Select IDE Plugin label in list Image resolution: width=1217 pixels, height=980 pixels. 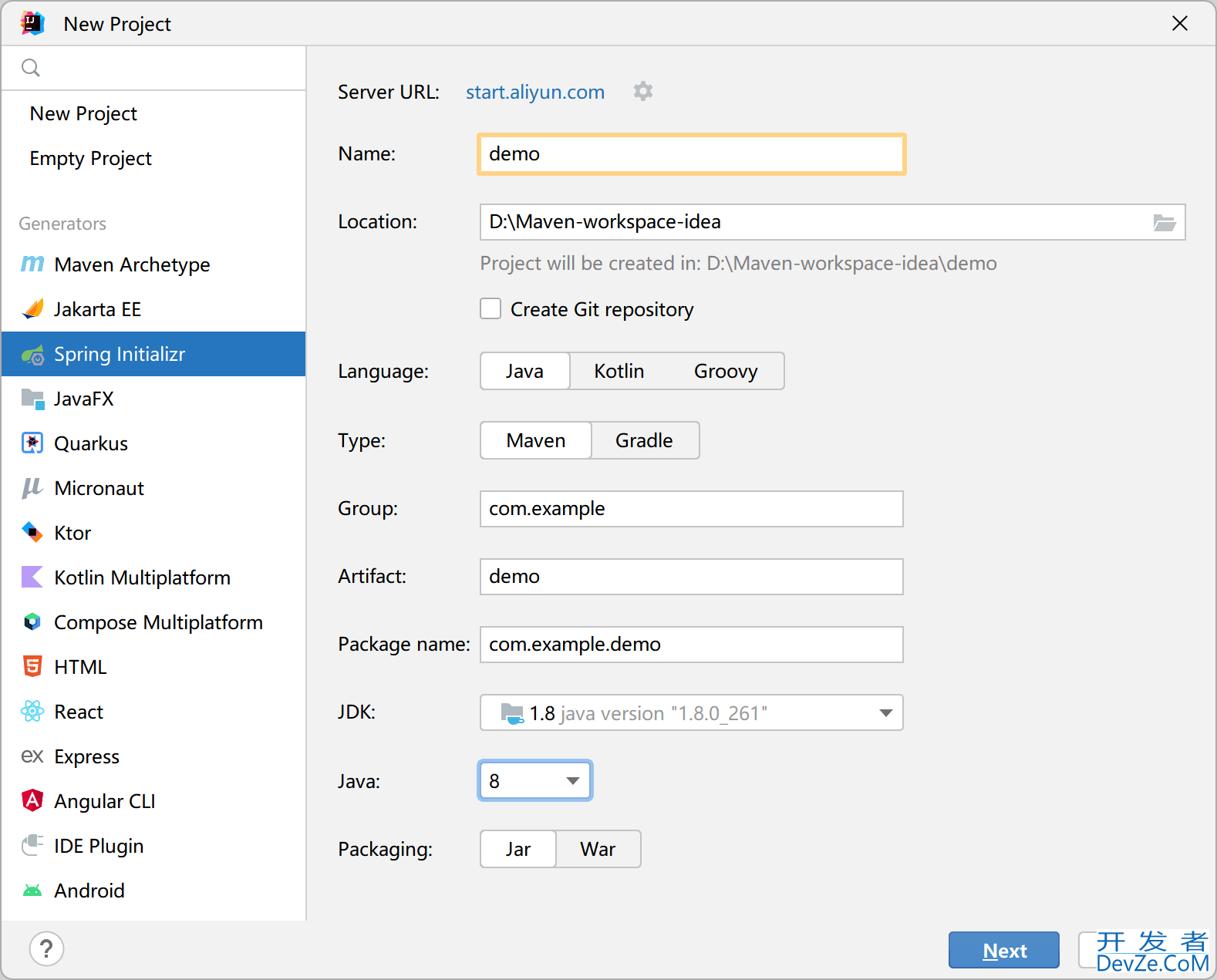pos(99,846)
